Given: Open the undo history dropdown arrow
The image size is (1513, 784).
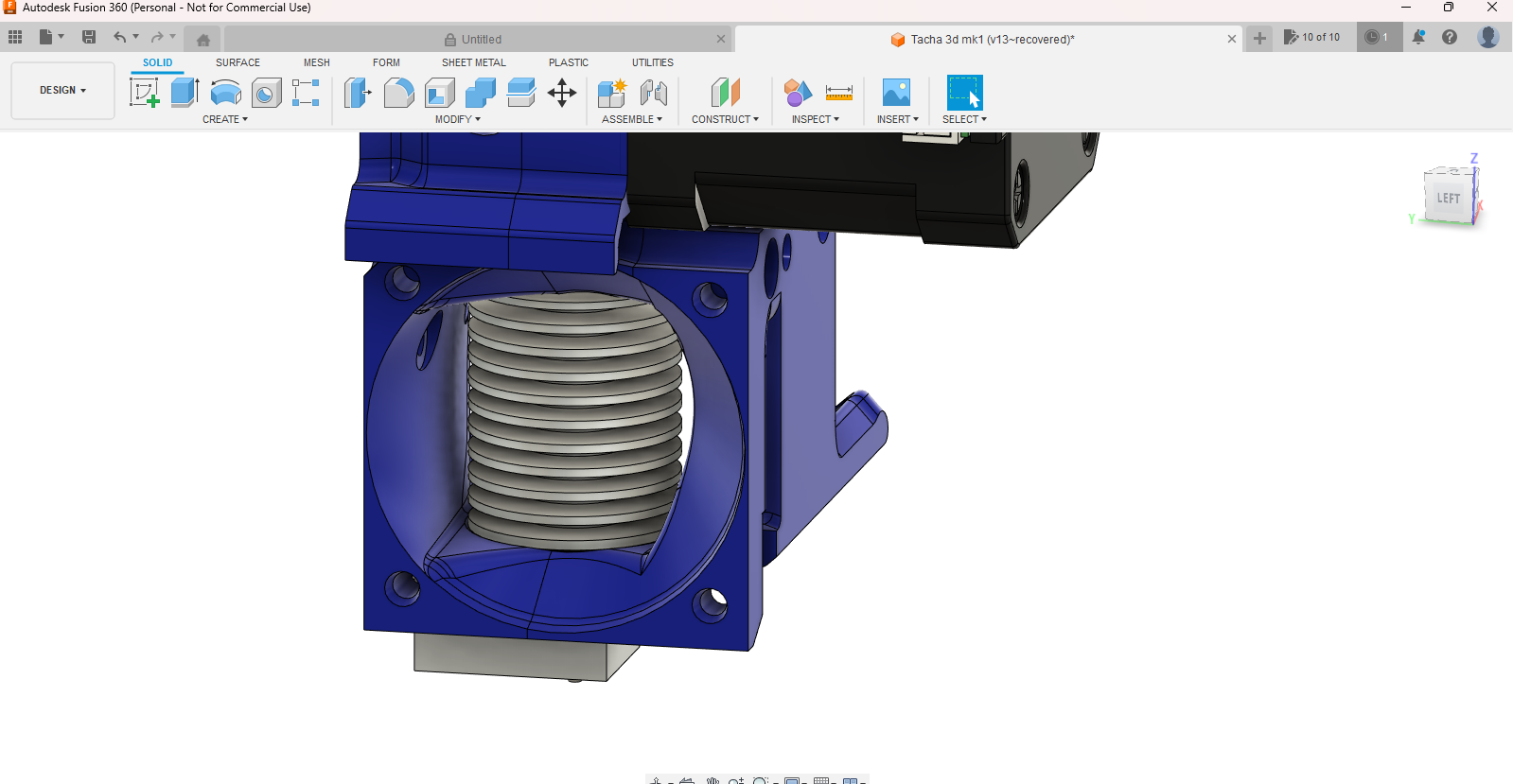Looking at the screenshot, I should [x=136, y=37].
